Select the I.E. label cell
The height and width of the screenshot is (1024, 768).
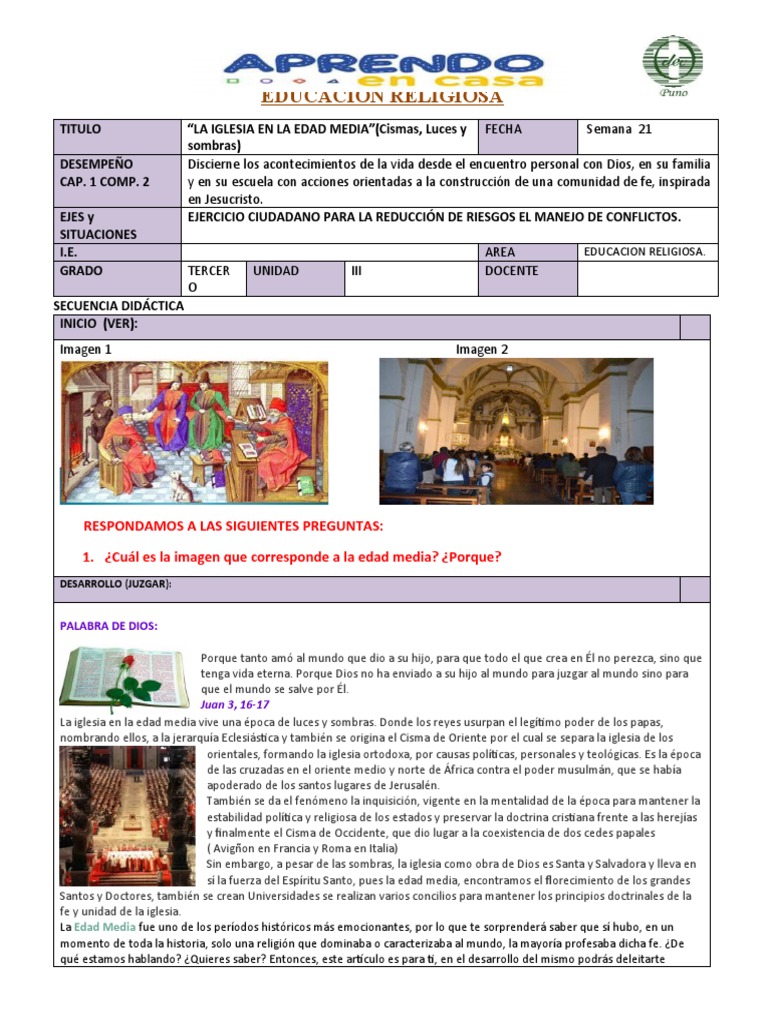[118, 252]
